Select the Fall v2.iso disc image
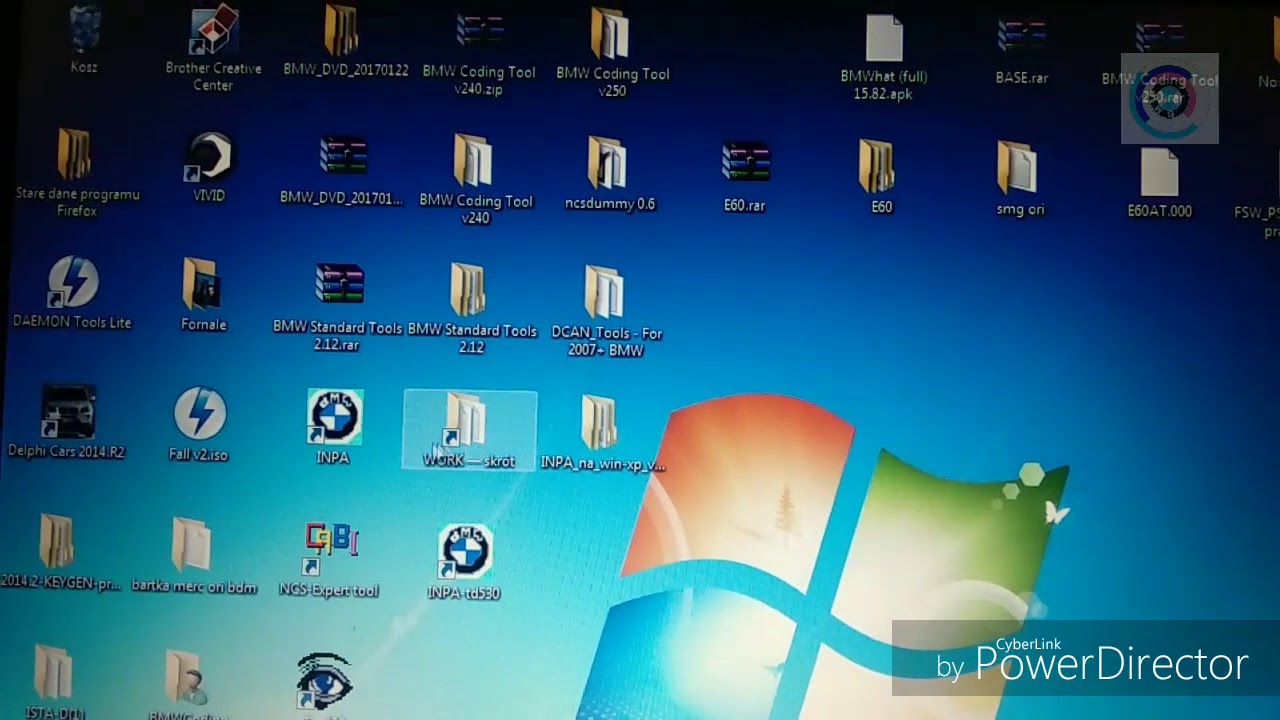1280x720 pixels. [x=199, y=425]
